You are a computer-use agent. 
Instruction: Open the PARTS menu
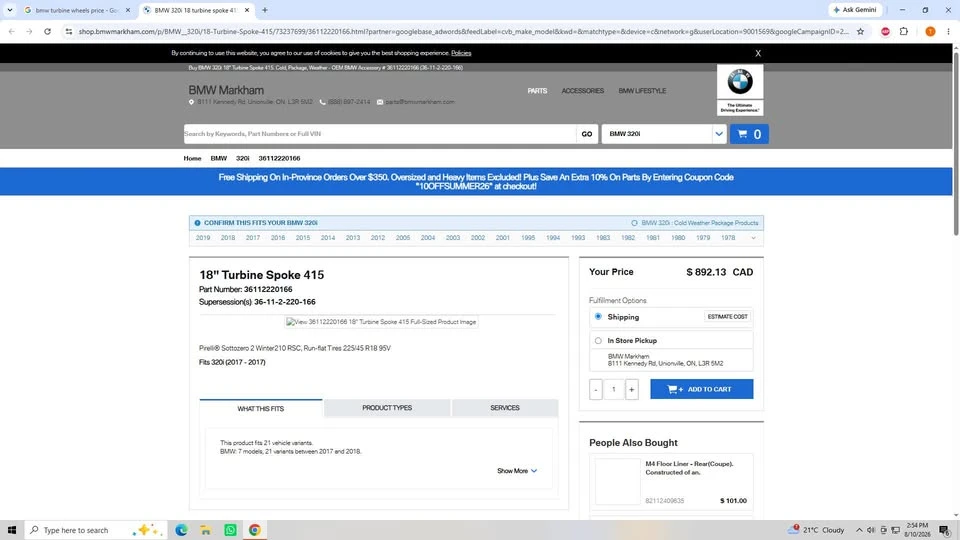[x=537, y=91]
